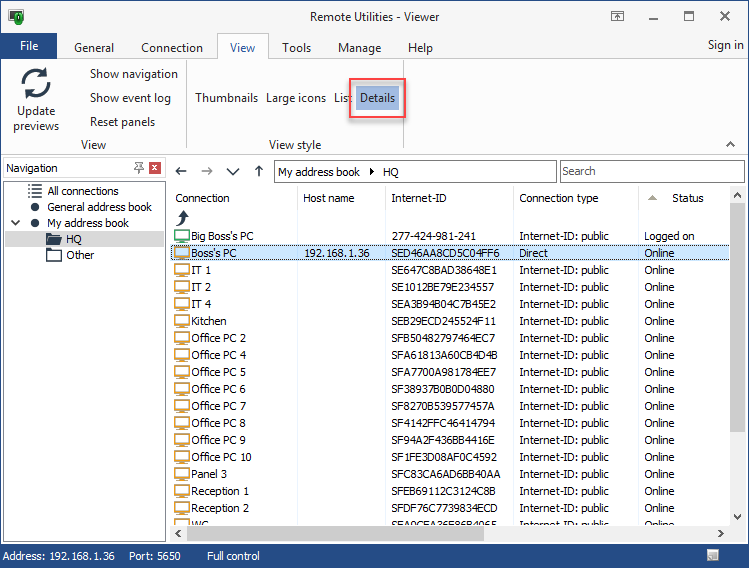Open the File menu
749x568 pixels.
point(29,46)
